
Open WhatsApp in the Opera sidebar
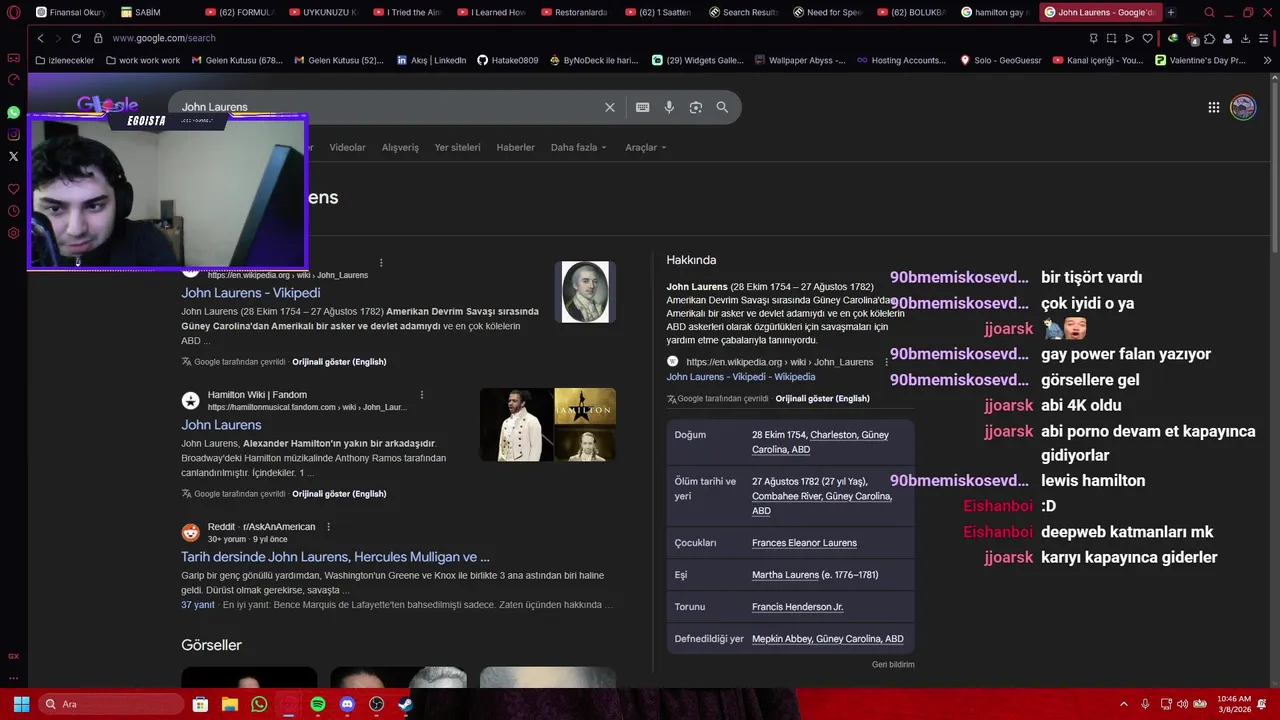pos(13,113)
